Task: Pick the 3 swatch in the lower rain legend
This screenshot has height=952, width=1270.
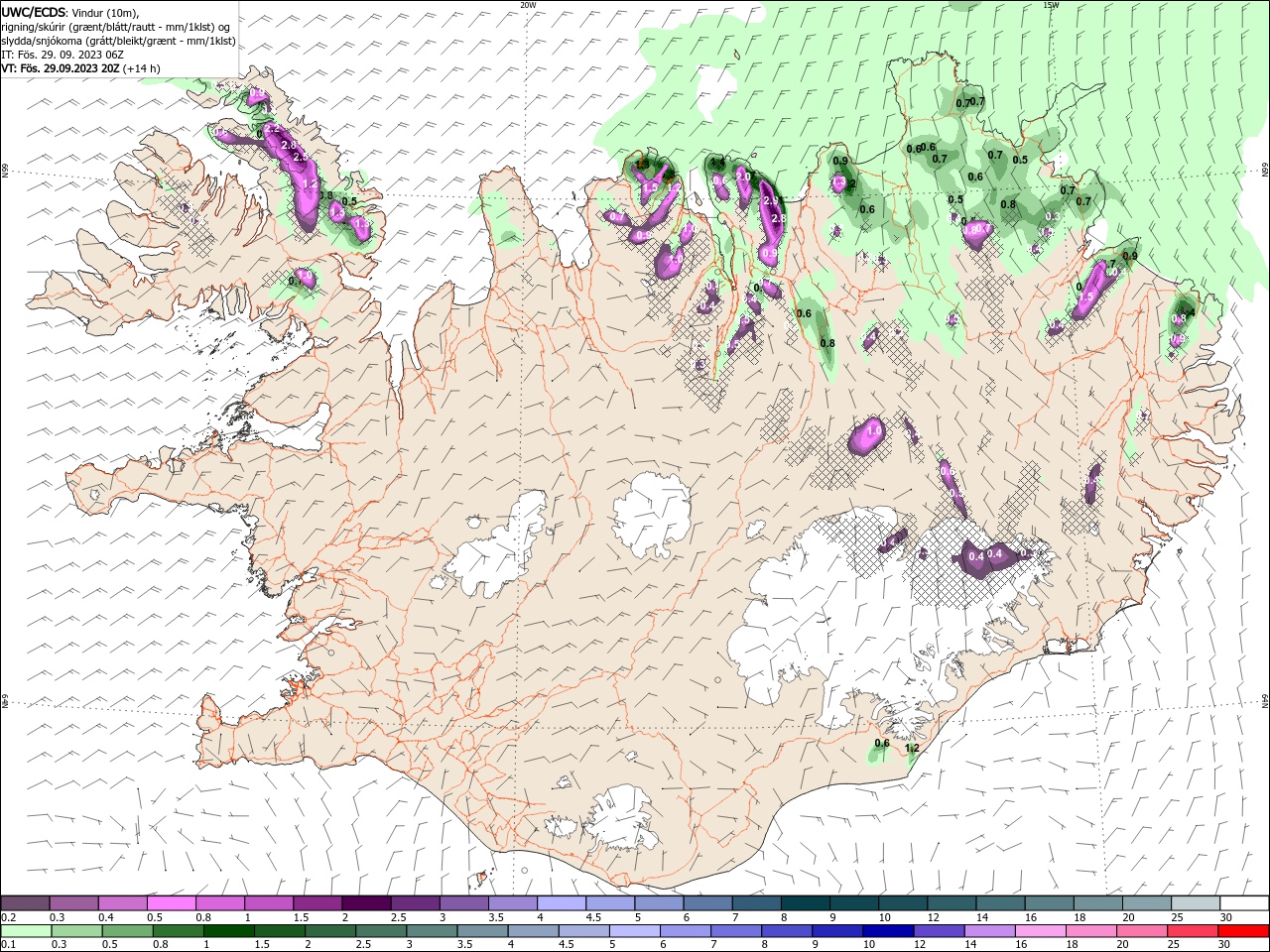Action: pos(432,931)
